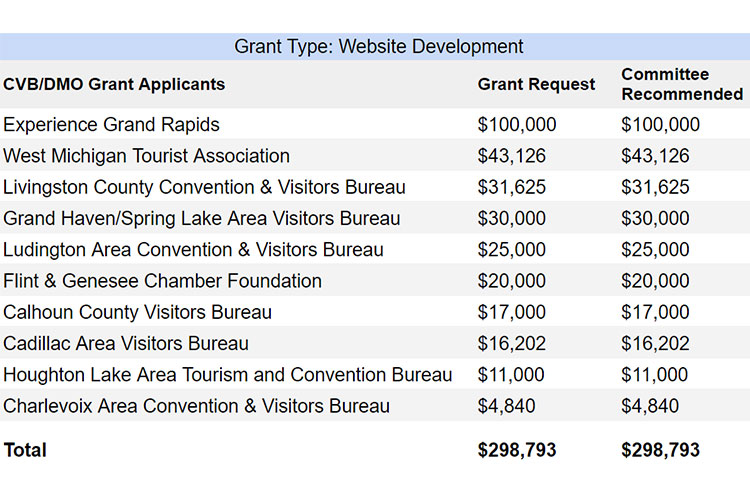Click the 'Grant Request' column header

pyautogui.click(x=536, y=84)
